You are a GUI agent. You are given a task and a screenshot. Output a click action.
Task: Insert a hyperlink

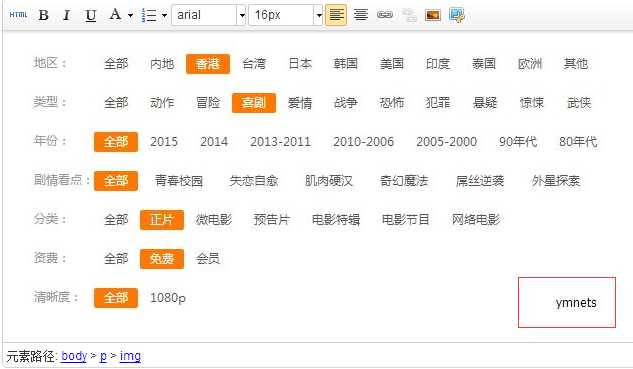[385, 15]
